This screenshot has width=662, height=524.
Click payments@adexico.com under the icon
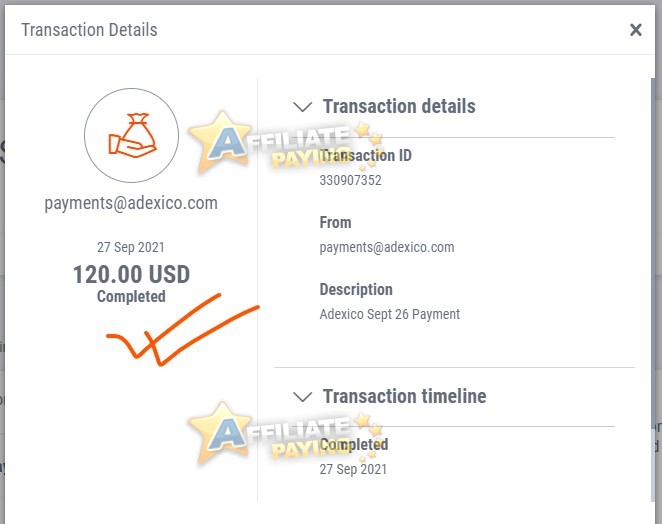point(131,203)
